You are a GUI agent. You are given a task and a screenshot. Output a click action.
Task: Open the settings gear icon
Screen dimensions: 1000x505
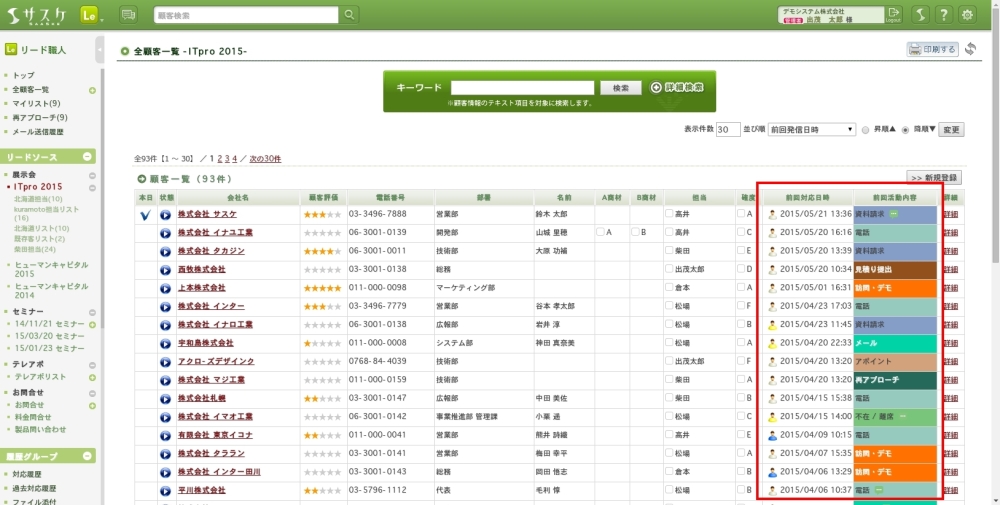tap(967, 15)
